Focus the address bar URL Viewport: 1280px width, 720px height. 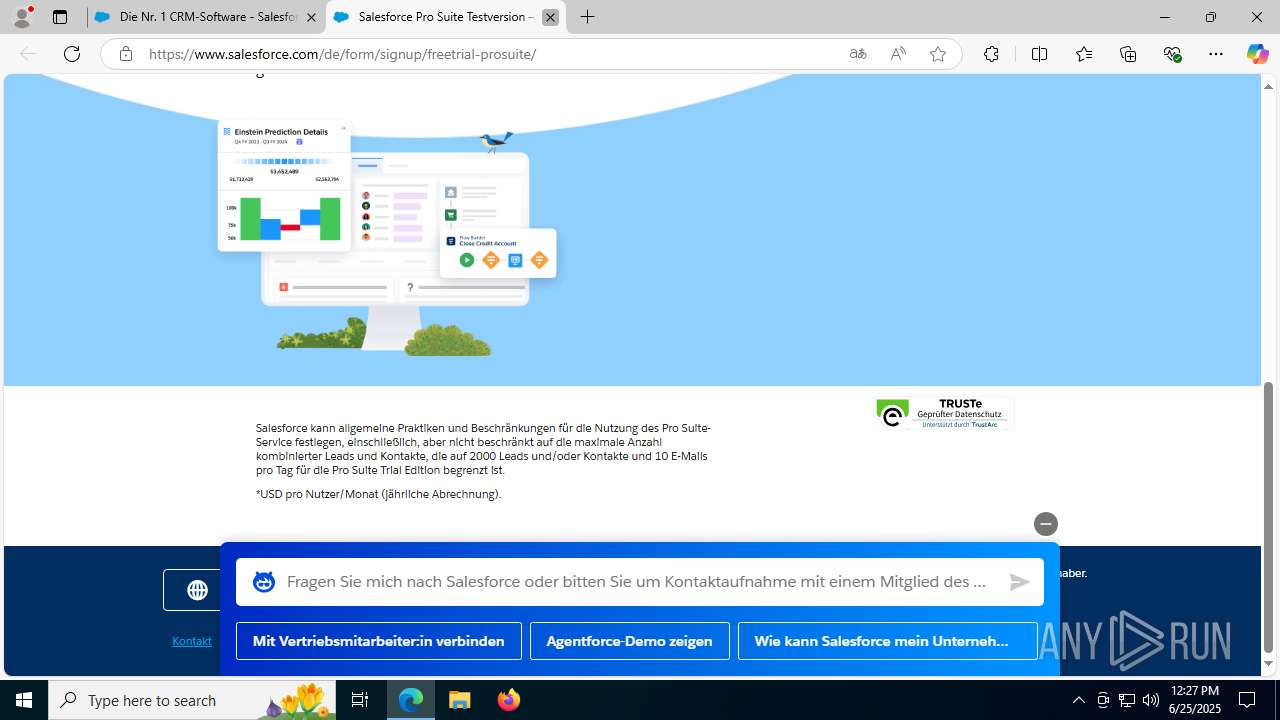point(342,54)
